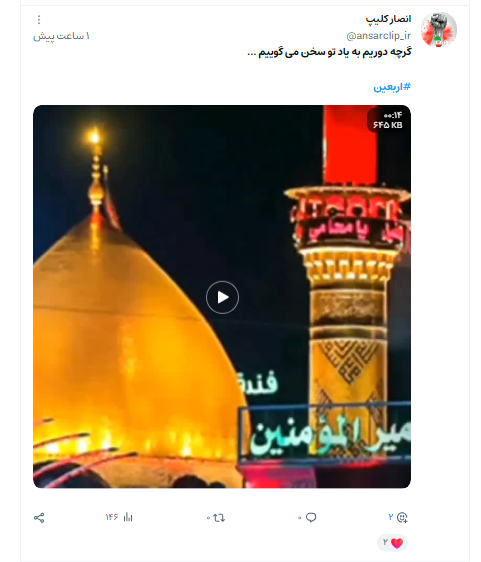Click the display name انصار کلیپ
The image size is (481, 562).
pyautogui.click(x=388, y=19)
